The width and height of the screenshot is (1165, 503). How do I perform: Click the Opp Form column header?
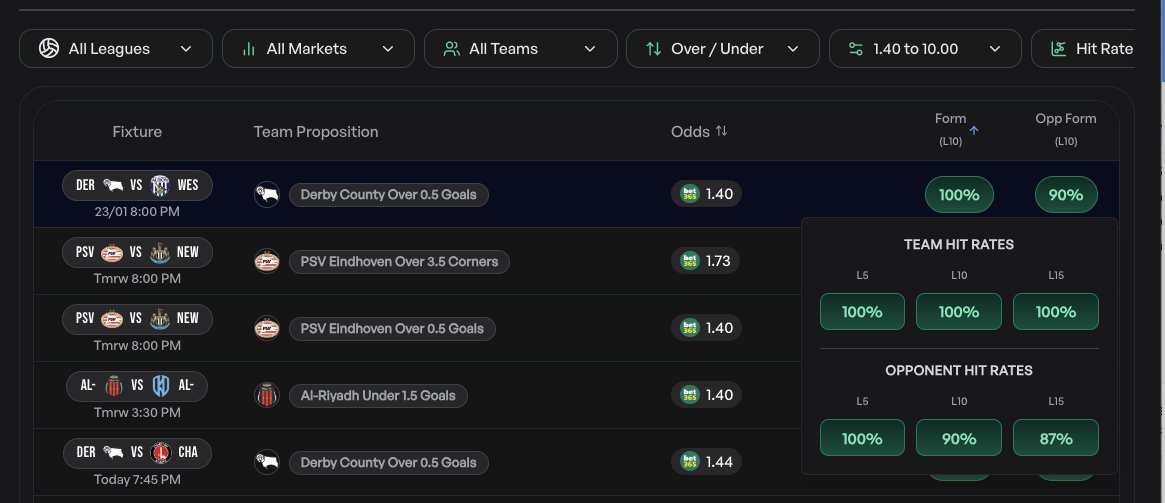pyautogui.click(x=1065, y=128)
